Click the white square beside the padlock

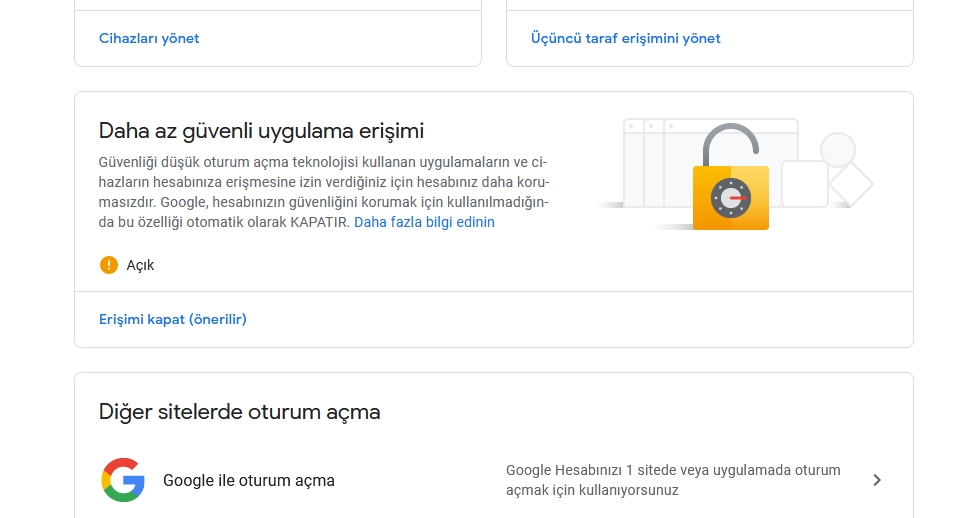[x=804, y=183]
